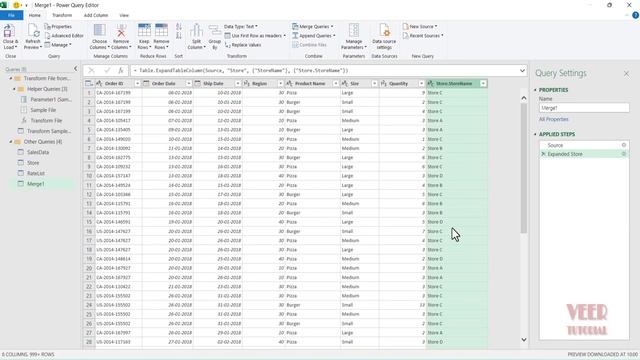Open Store.StoreName column filter dropdown

tap(483, 84)
